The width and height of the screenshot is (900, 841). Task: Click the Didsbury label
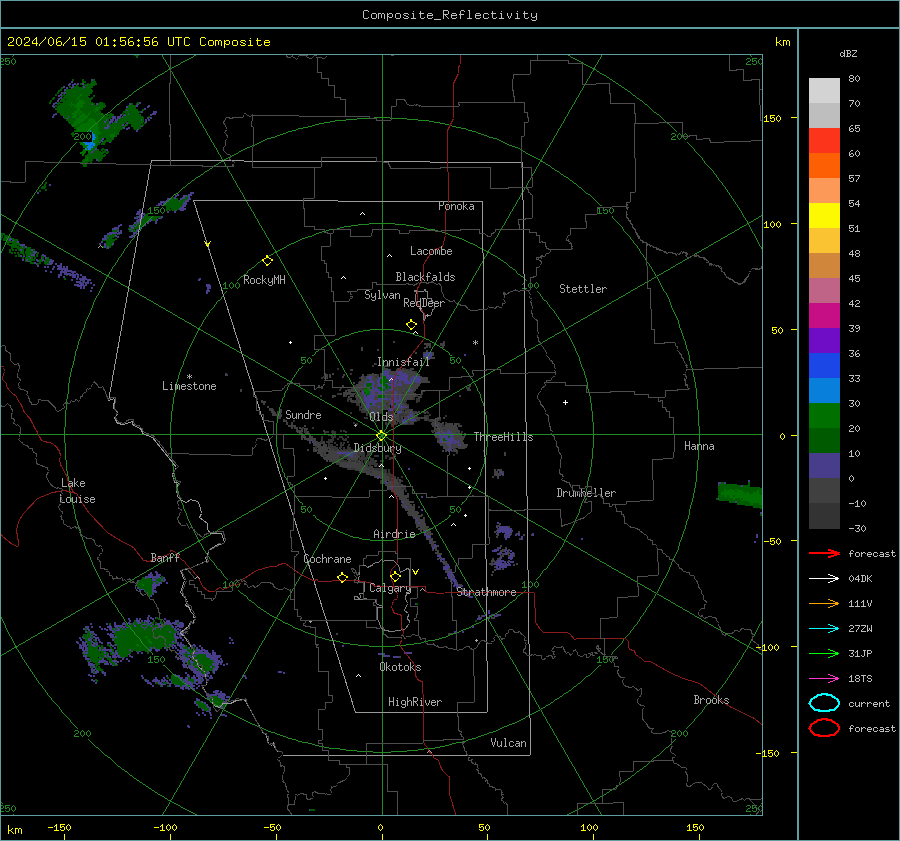coord(377,448)
